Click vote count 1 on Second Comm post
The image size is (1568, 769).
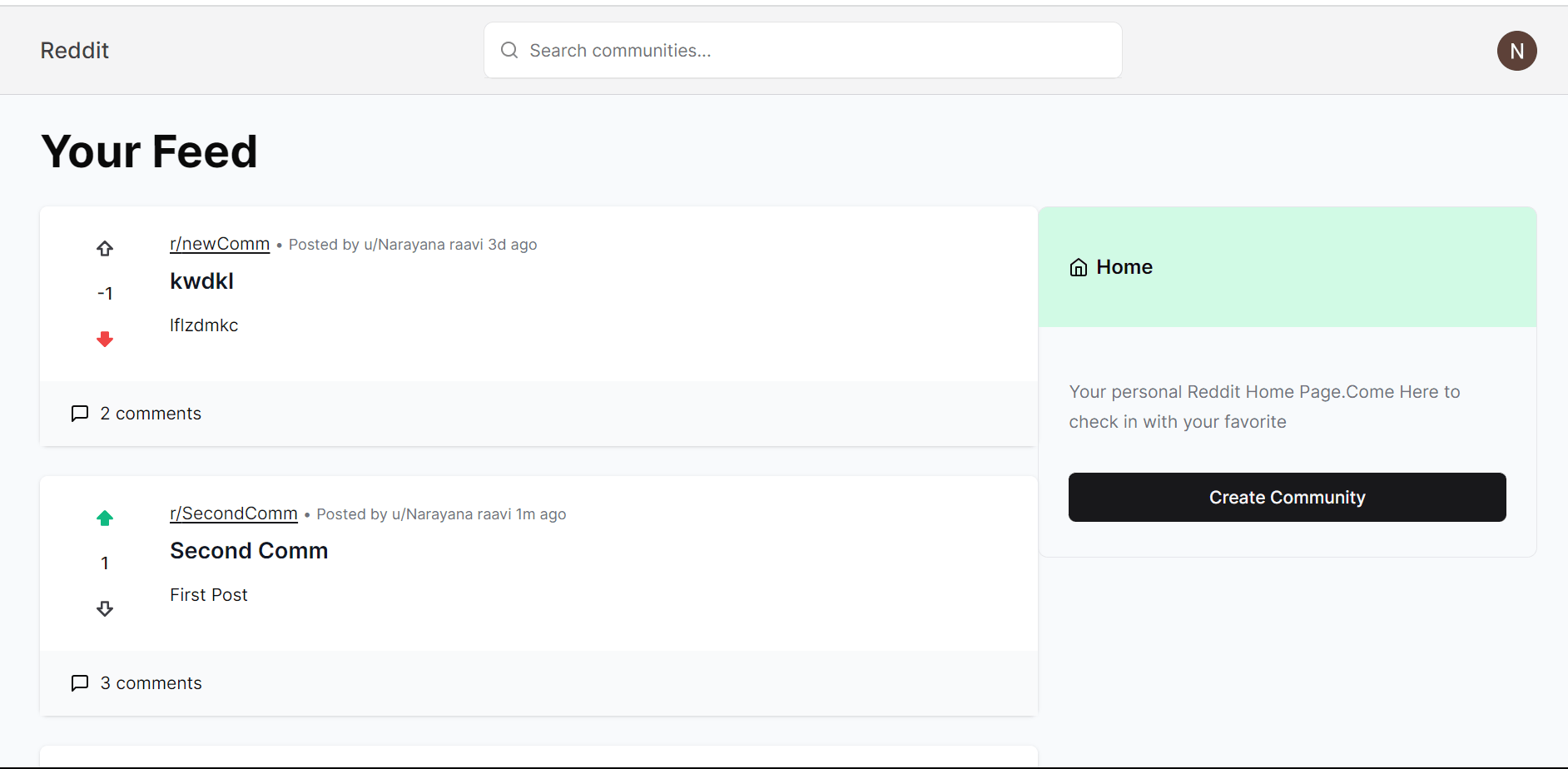click(105, 563)
